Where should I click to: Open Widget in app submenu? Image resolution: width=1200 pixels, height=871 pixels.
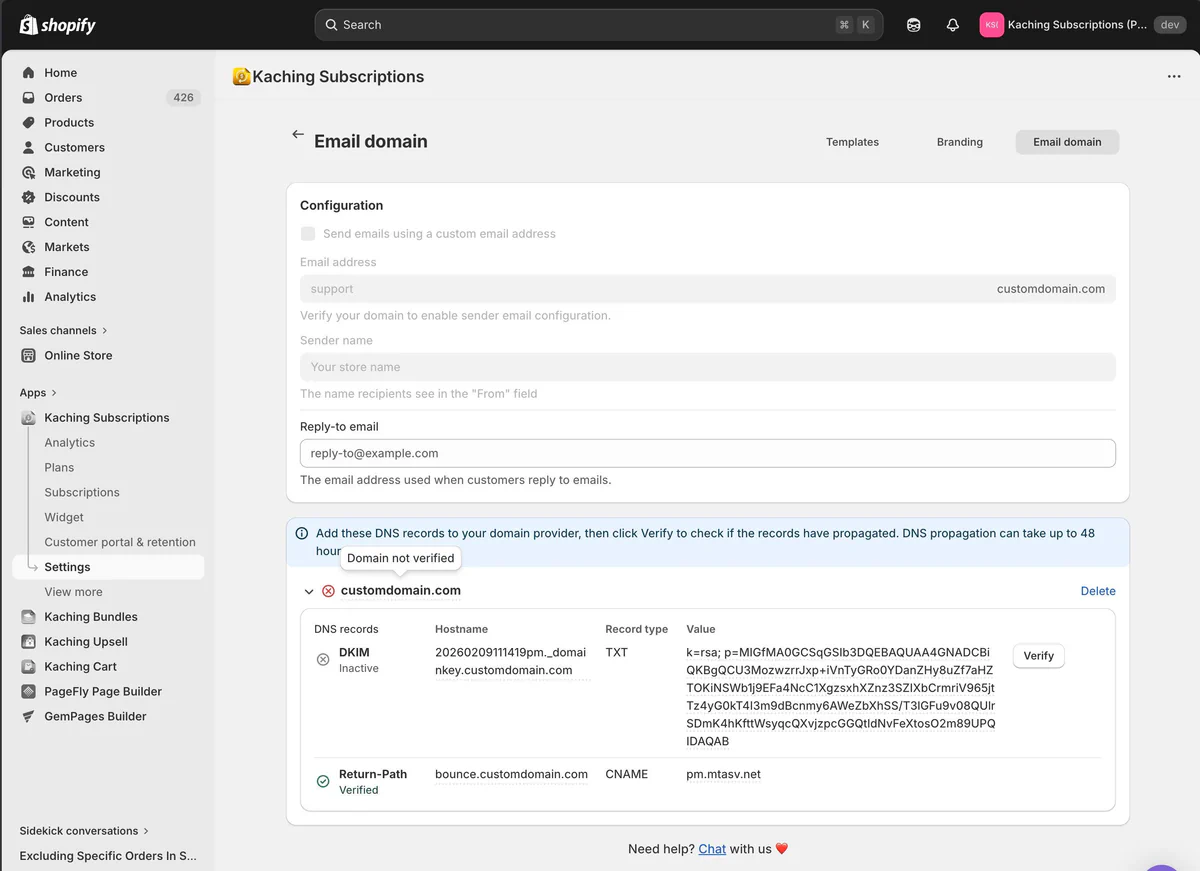tap(64, 518)
